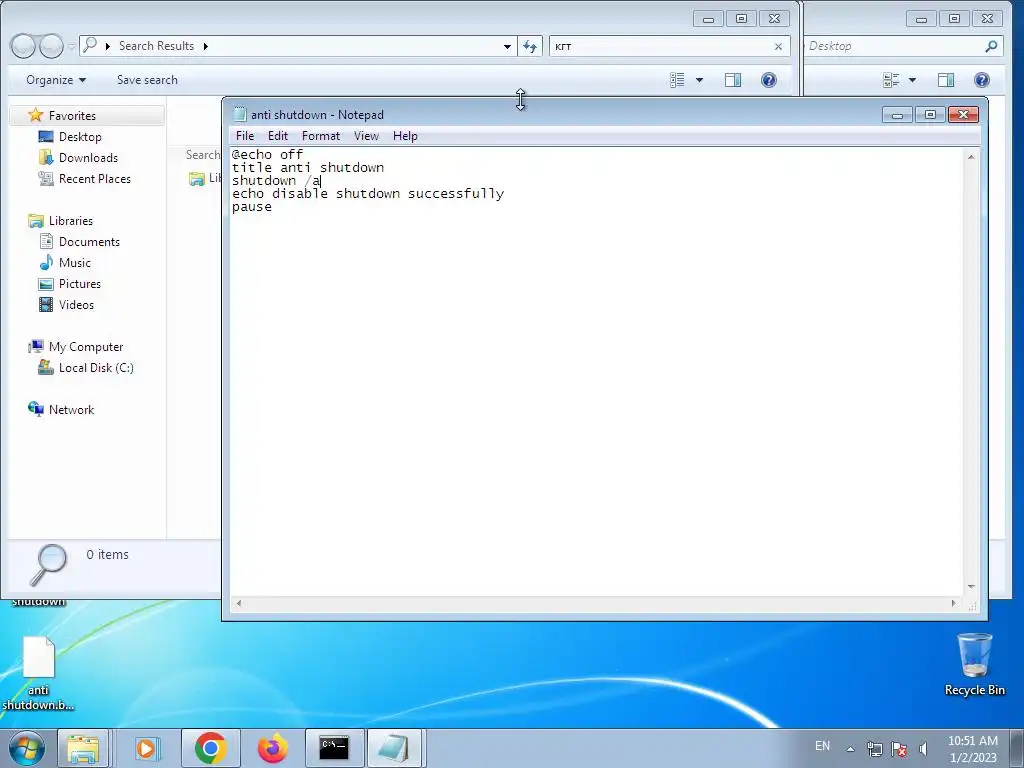Click the recent pages dropdown arrow
Screen dimensions: 1024x768
point(71,46)
